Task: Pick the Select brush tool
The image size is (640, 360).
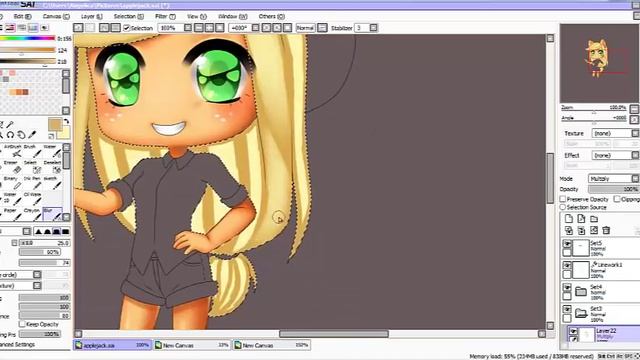Action: coord(33,167)
